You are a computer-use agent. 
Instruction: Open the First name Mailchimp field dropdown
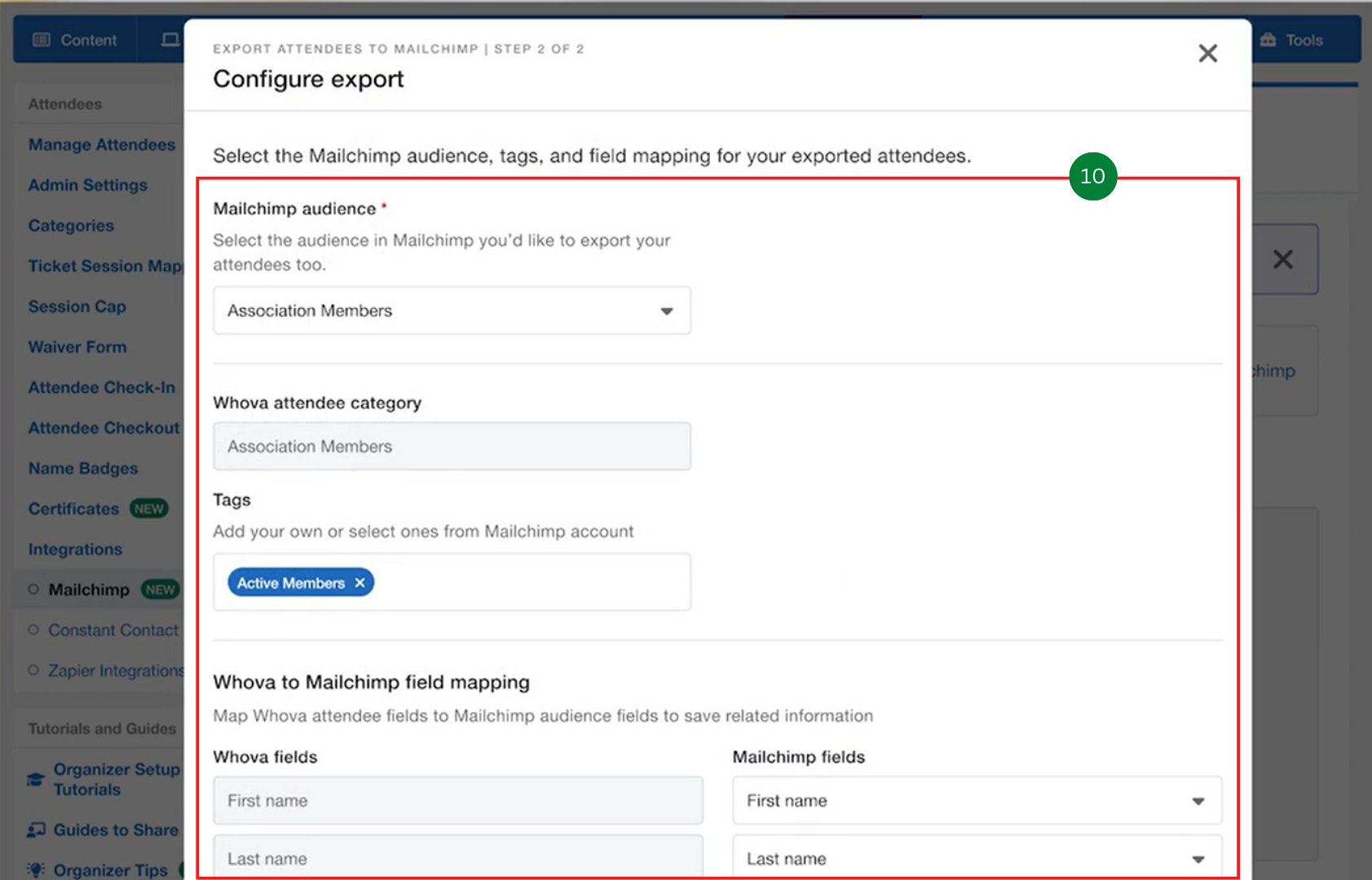[977, 801]
